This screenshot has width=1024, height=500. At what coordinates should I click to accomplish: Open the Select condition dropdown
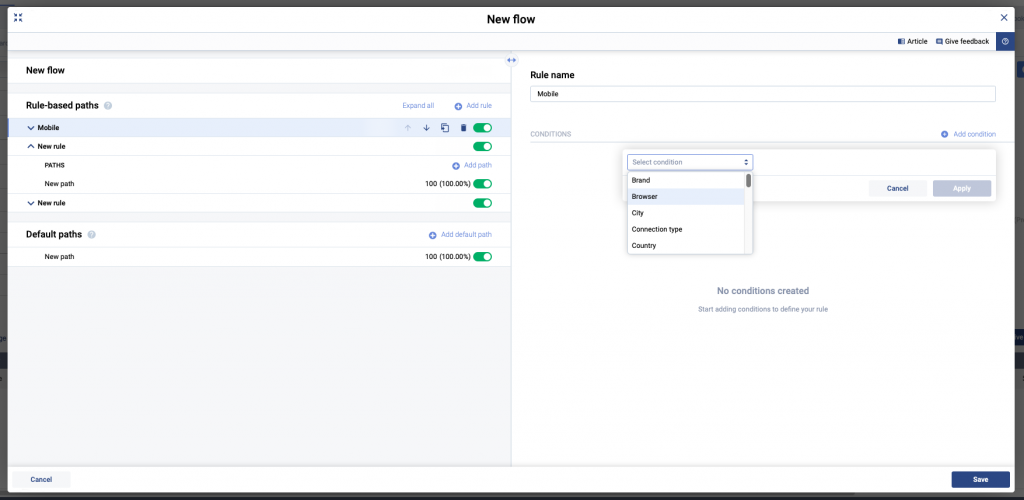point(690,162)
